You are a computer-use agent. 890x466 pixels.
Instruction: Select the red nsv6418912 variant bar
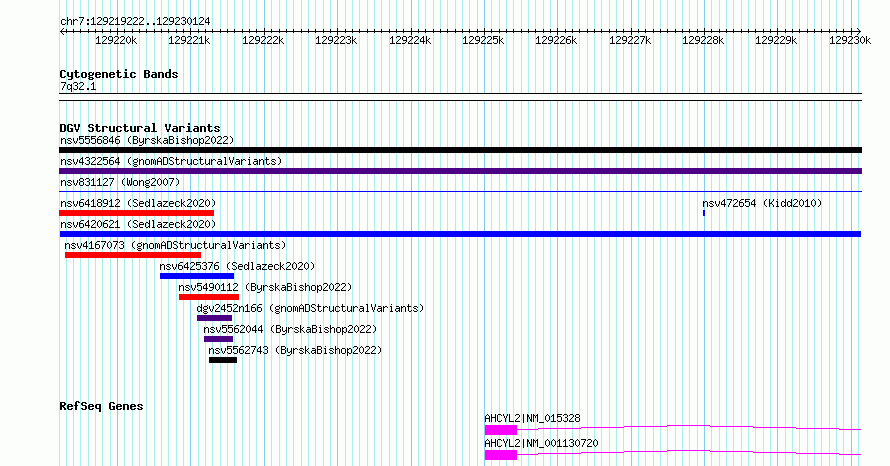pos(136,213)
